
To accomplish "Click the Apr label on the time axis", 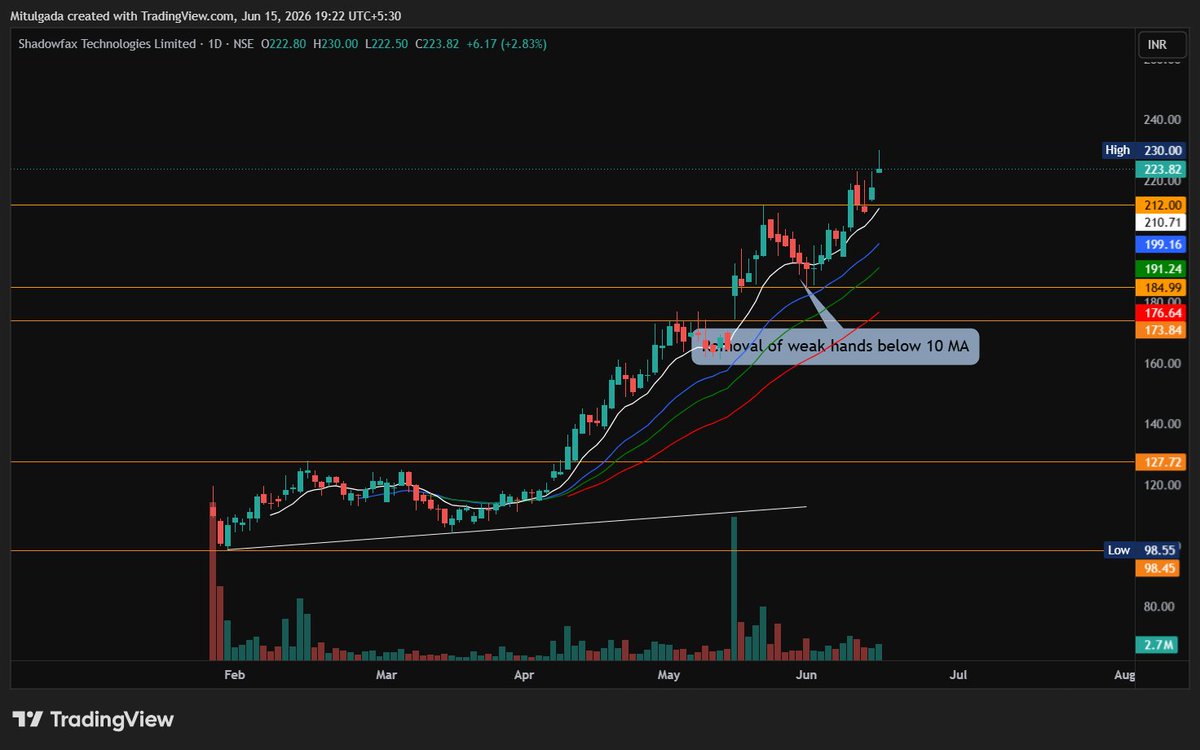I will click(x=522, y=675).
